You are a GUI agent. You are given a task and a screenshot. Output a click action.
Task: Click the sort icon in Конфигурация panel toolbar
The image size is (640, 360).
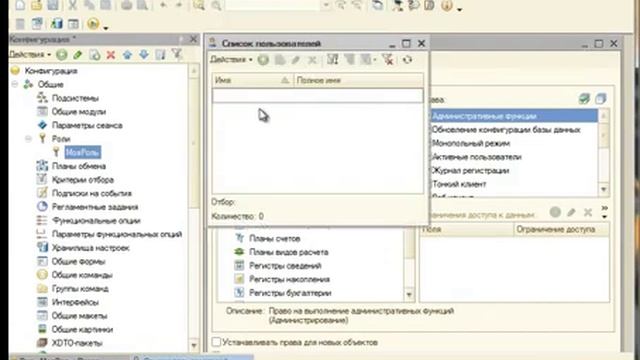tap(160, 54)
